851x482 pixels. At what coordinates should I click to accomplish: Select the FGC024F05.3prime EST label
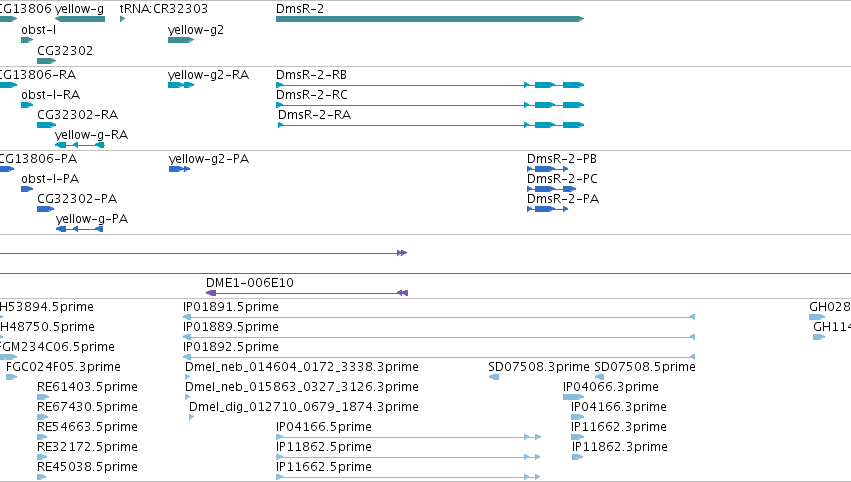[63, 367]
